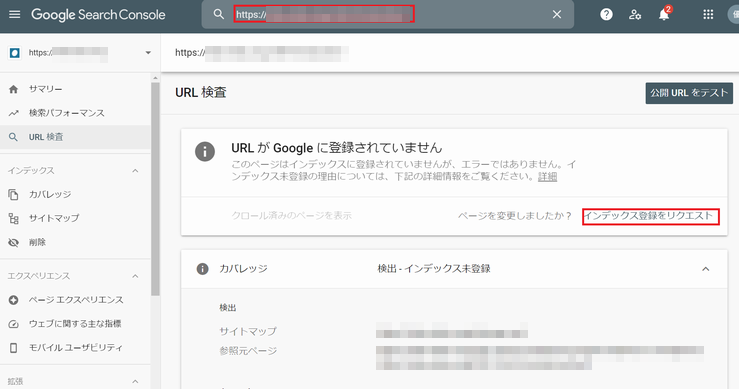Collapse the 拡張 sidebar section

tap(135, 381)
